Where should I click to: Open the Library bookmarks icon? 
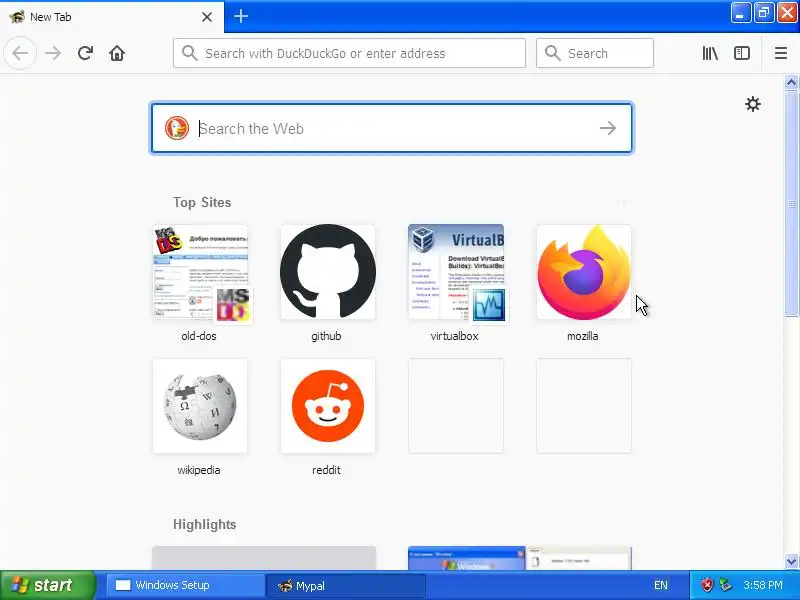(710, 53)
